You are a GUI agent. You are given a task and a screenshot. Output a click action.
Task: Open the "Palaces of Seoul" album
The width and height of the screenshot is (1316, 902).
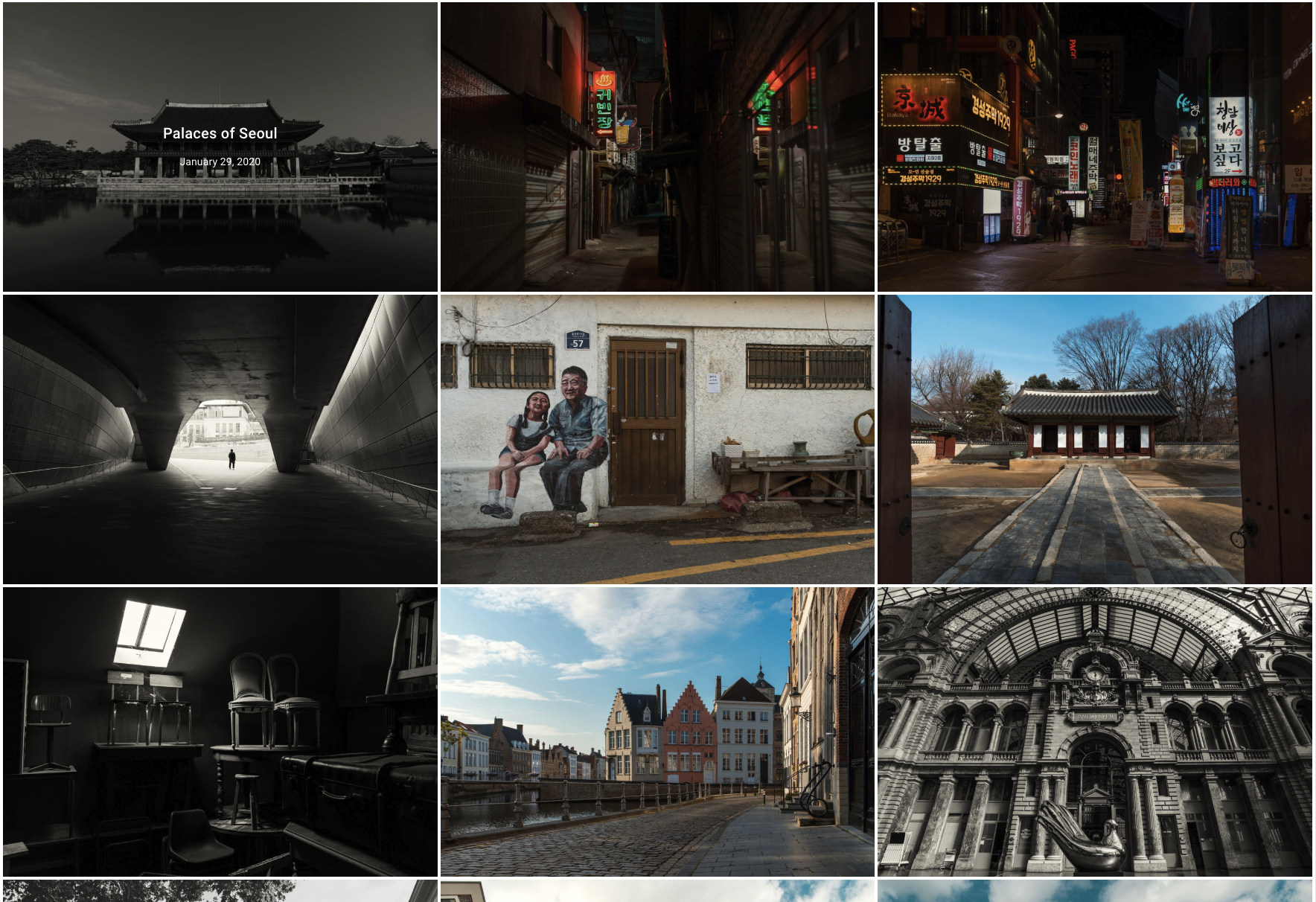click(x=220, y=134)
